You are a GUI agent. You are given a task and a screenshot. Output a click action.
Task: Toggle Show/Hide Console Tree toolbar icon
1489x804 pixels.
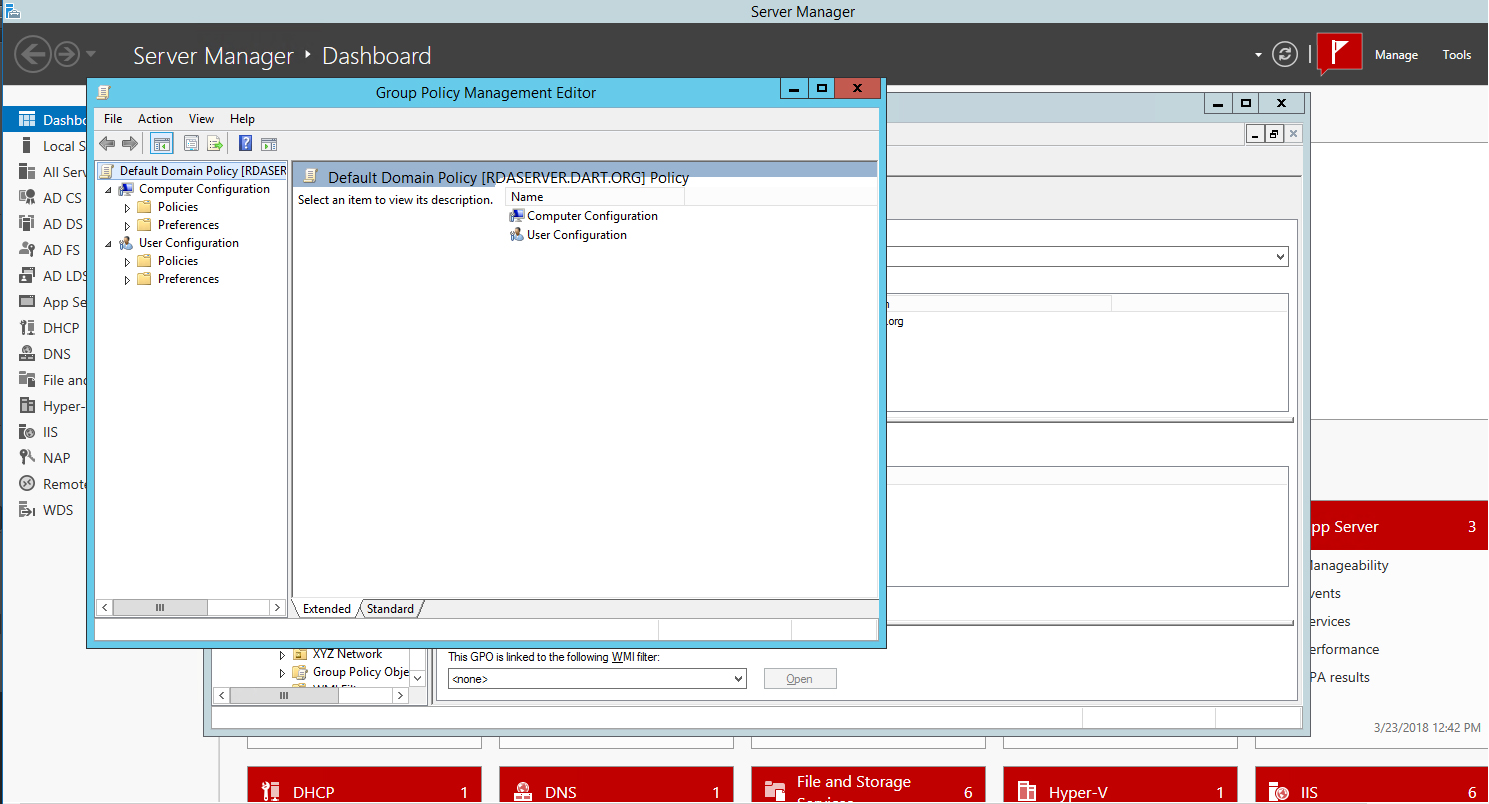click(161, 143)
